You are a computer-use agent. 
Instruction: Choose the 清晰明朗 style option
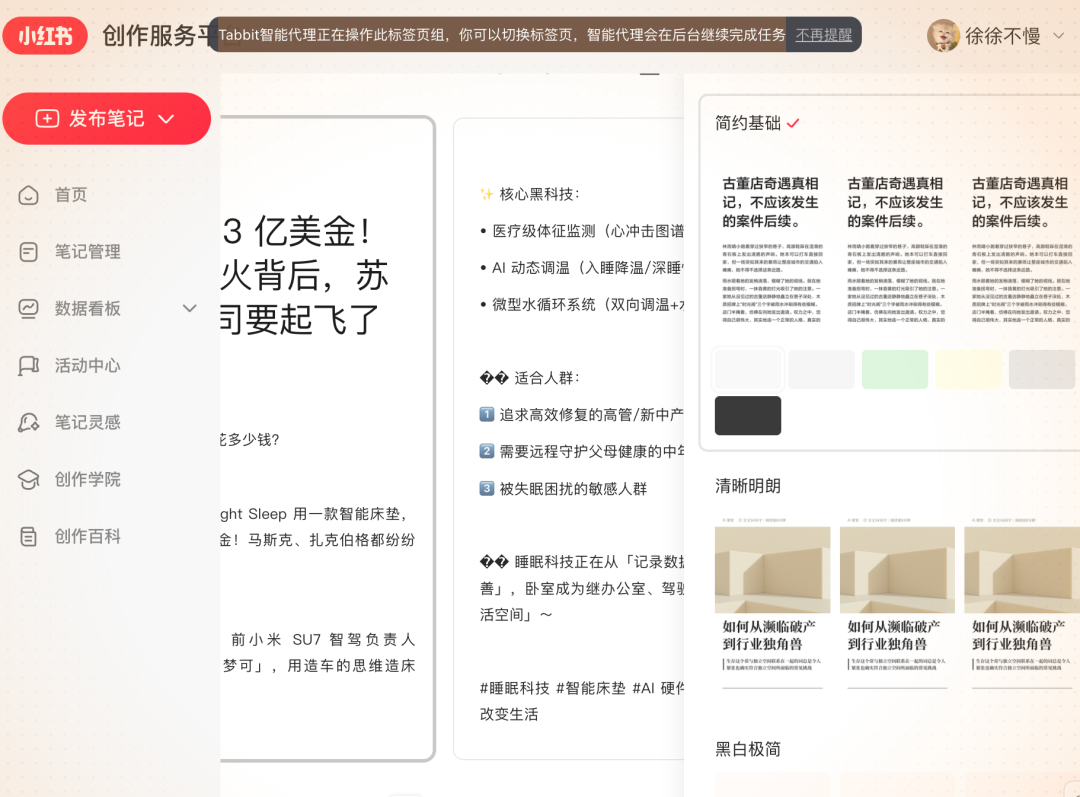coord(746,484)
